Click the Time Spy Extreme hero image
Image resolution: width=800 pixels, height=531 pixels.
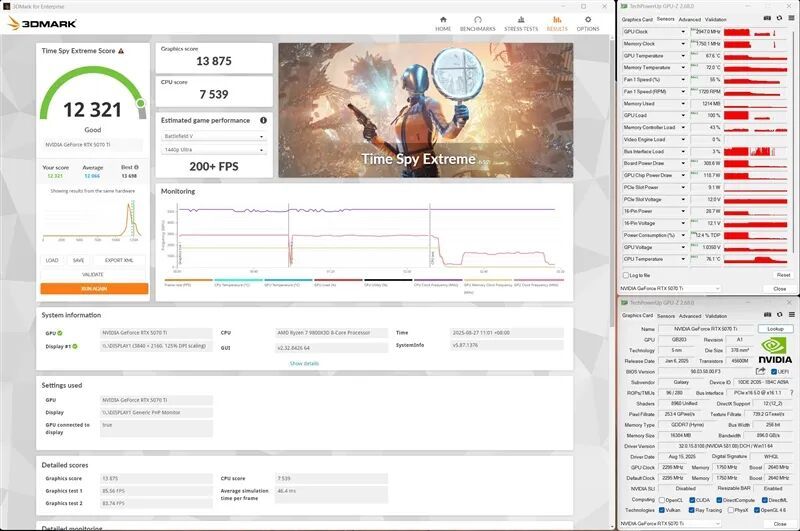(x=426, y=110)
